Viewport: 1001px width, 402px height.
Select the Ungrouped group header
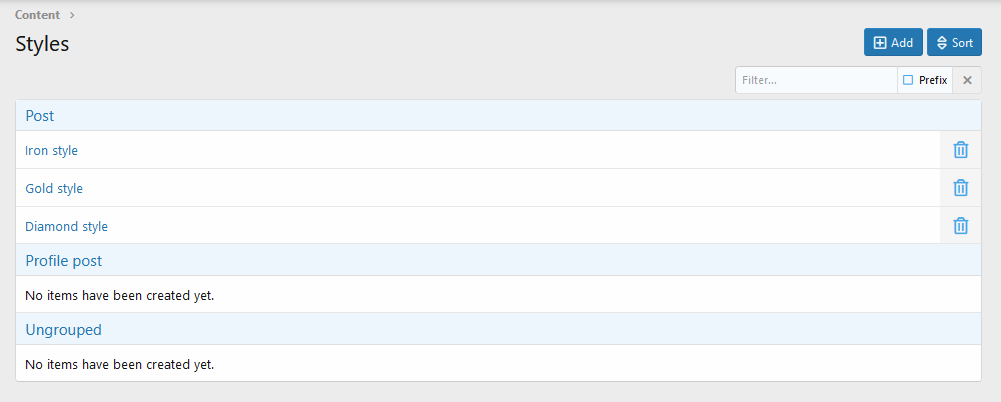pos(63,329)
